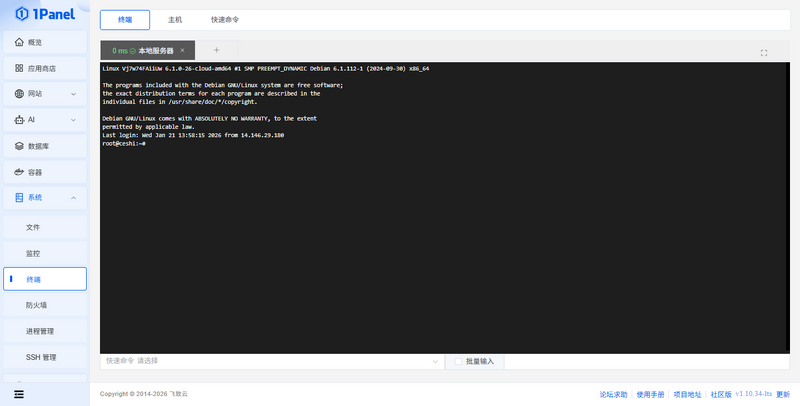Enable the 批量输入 checkbox
The width and height of the screenshot is (800, 406).
(458, 360)
